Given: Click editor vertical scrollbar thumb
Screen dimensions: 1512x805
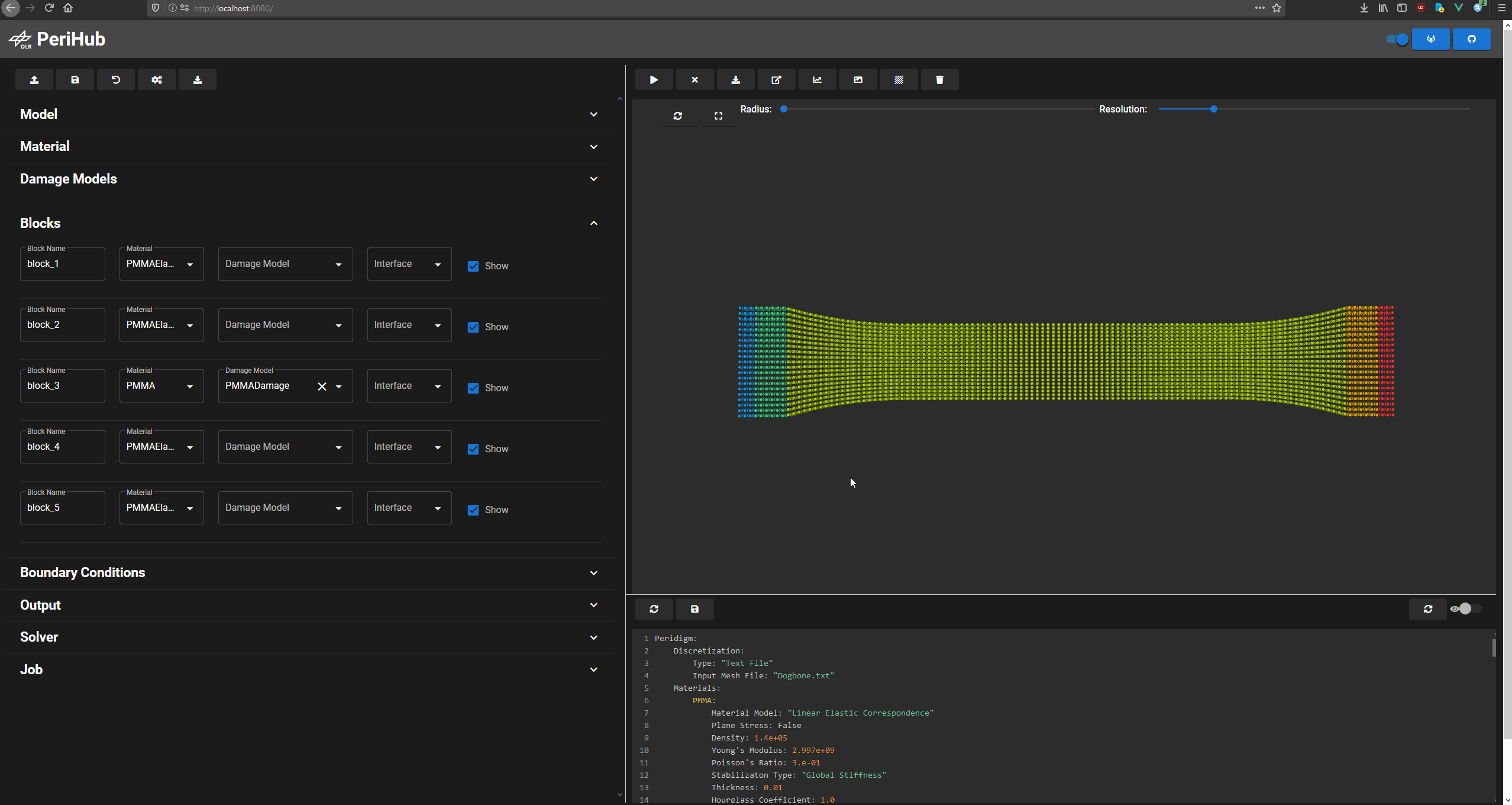Looking at the screenshot, I should (x=1494, y=648).
